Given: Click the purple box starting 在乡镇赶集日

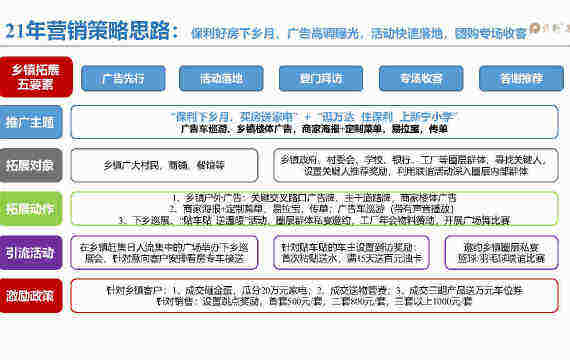Looking at the screenshot, I should pos(164,252).
